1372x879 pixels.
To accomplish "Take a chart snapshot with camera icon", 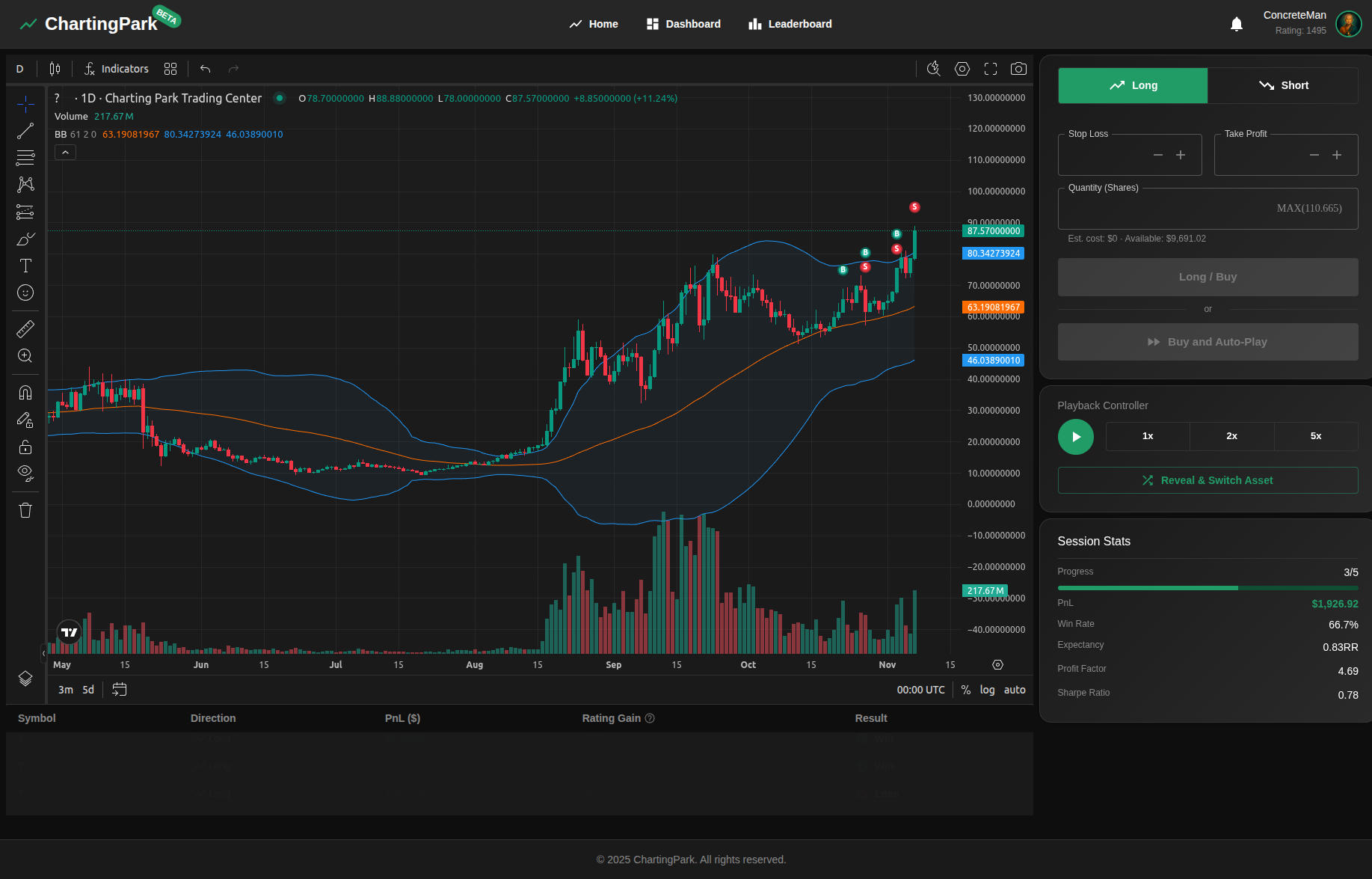I will pyautogui.click(x=1018, y=69).
